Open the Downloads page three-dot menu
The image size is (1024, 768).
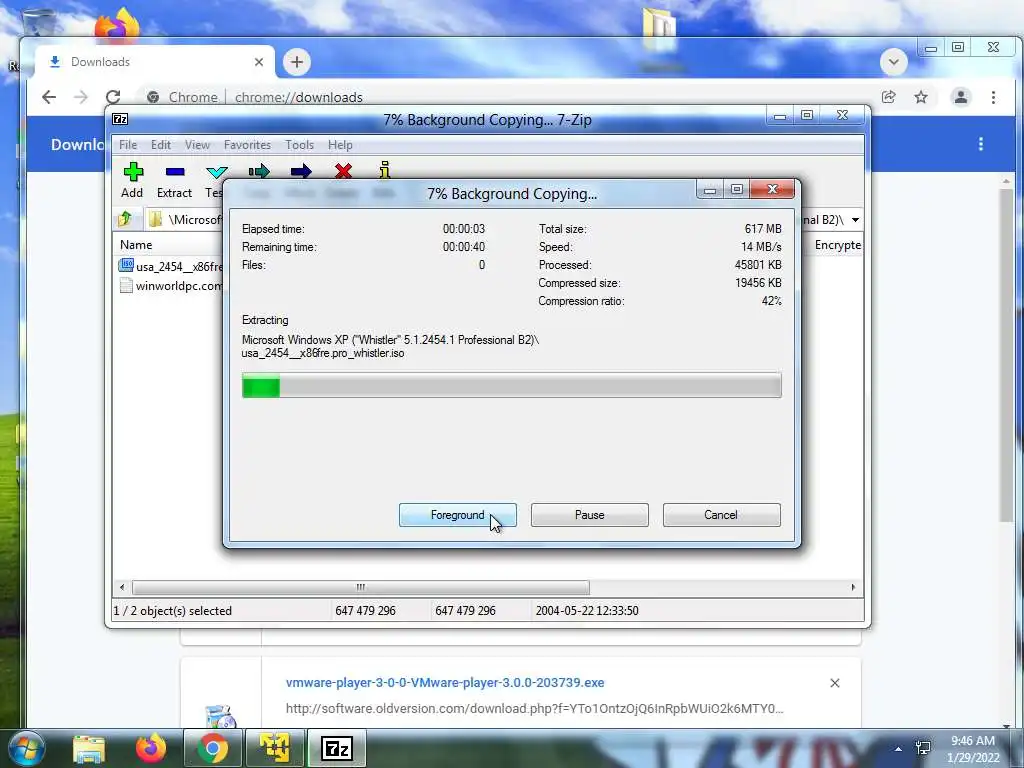tap(980, 144)
